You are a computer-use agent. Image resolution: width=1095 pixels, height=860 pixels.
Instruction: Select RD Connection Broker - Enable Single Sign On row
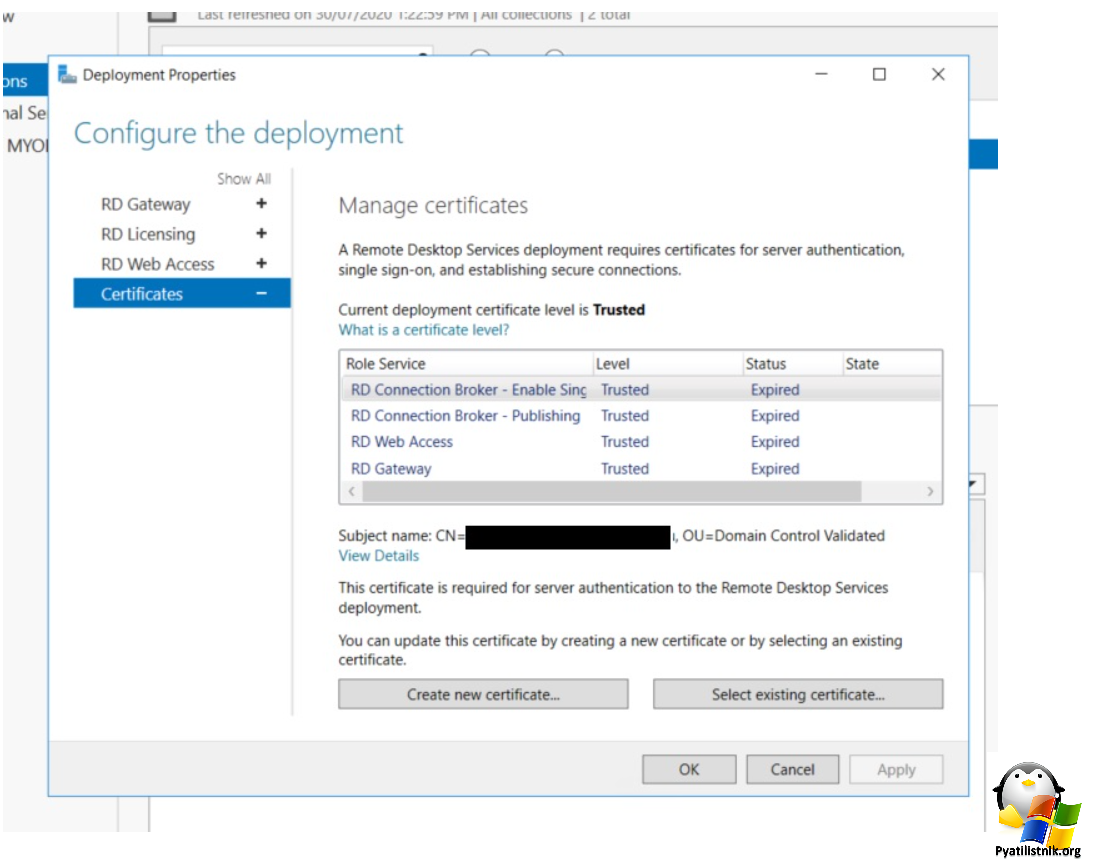[x=641, y=390]
